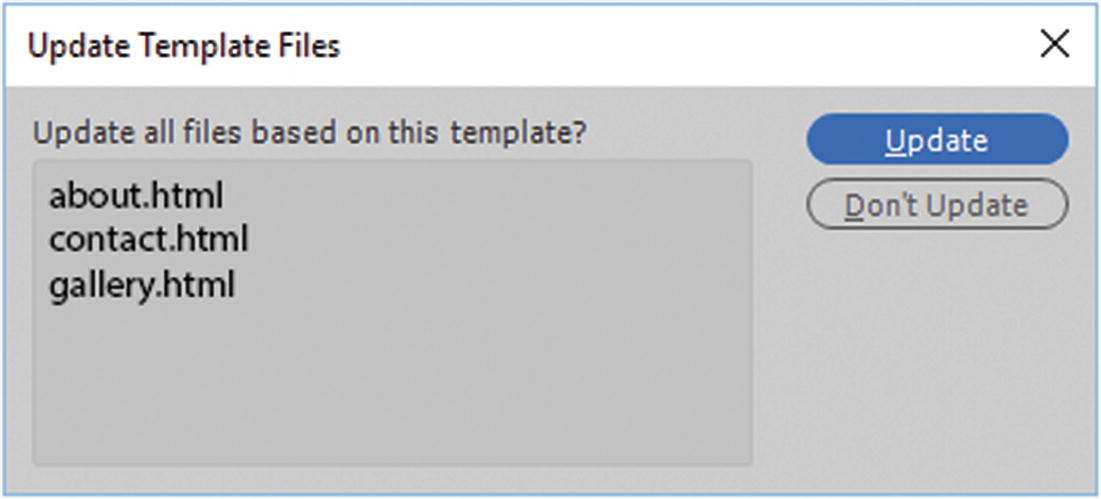Highlight the gallery.html entry
Screen dimensions: 1101x499
pyautogui.click(x=142, y=285)
